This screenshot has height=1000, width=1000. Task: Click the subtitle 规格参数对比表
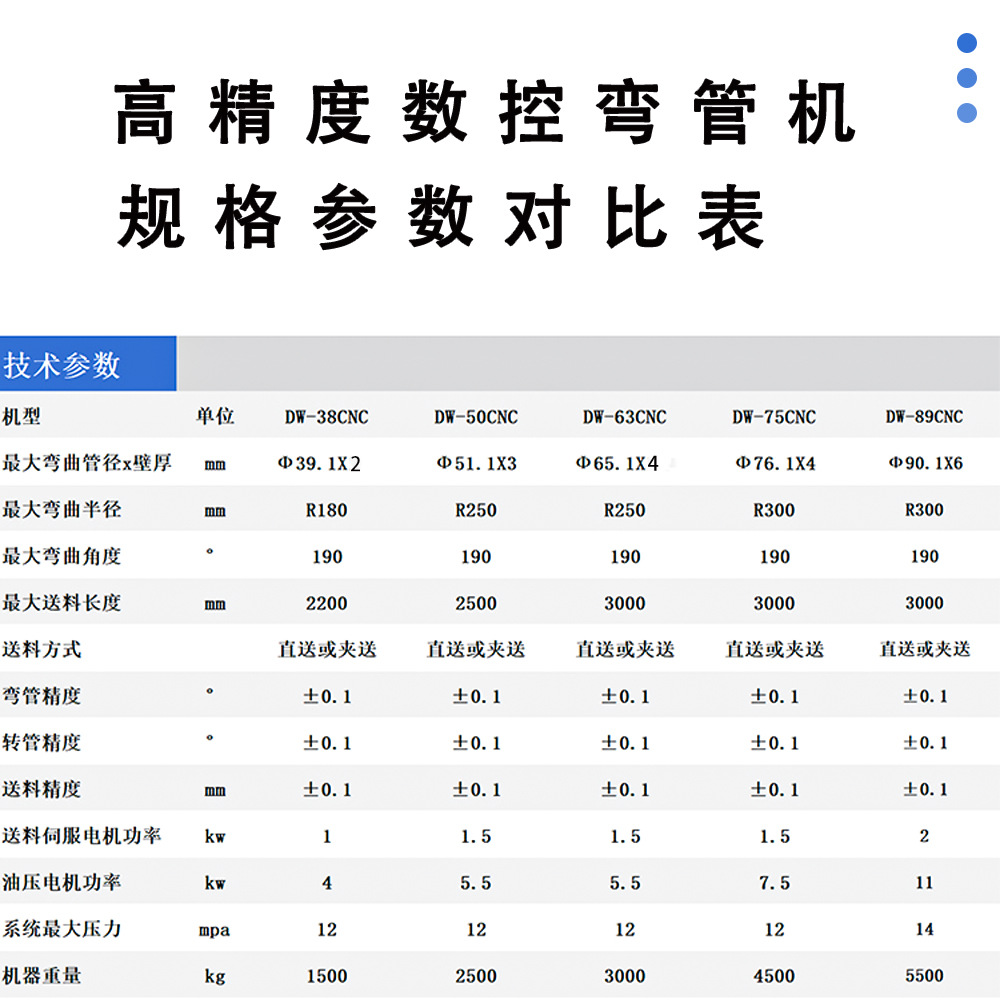pos(441,216)
